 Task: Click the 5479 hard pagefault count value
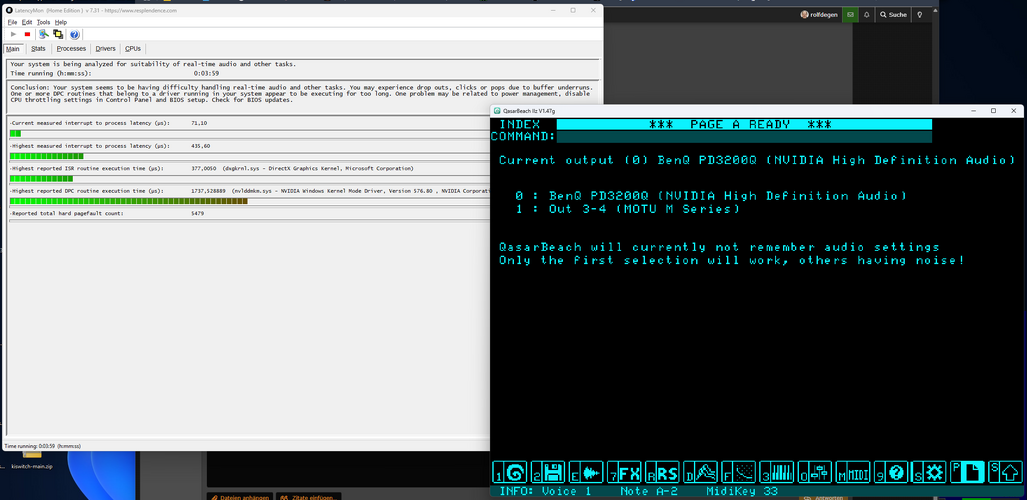pos(198,214)
